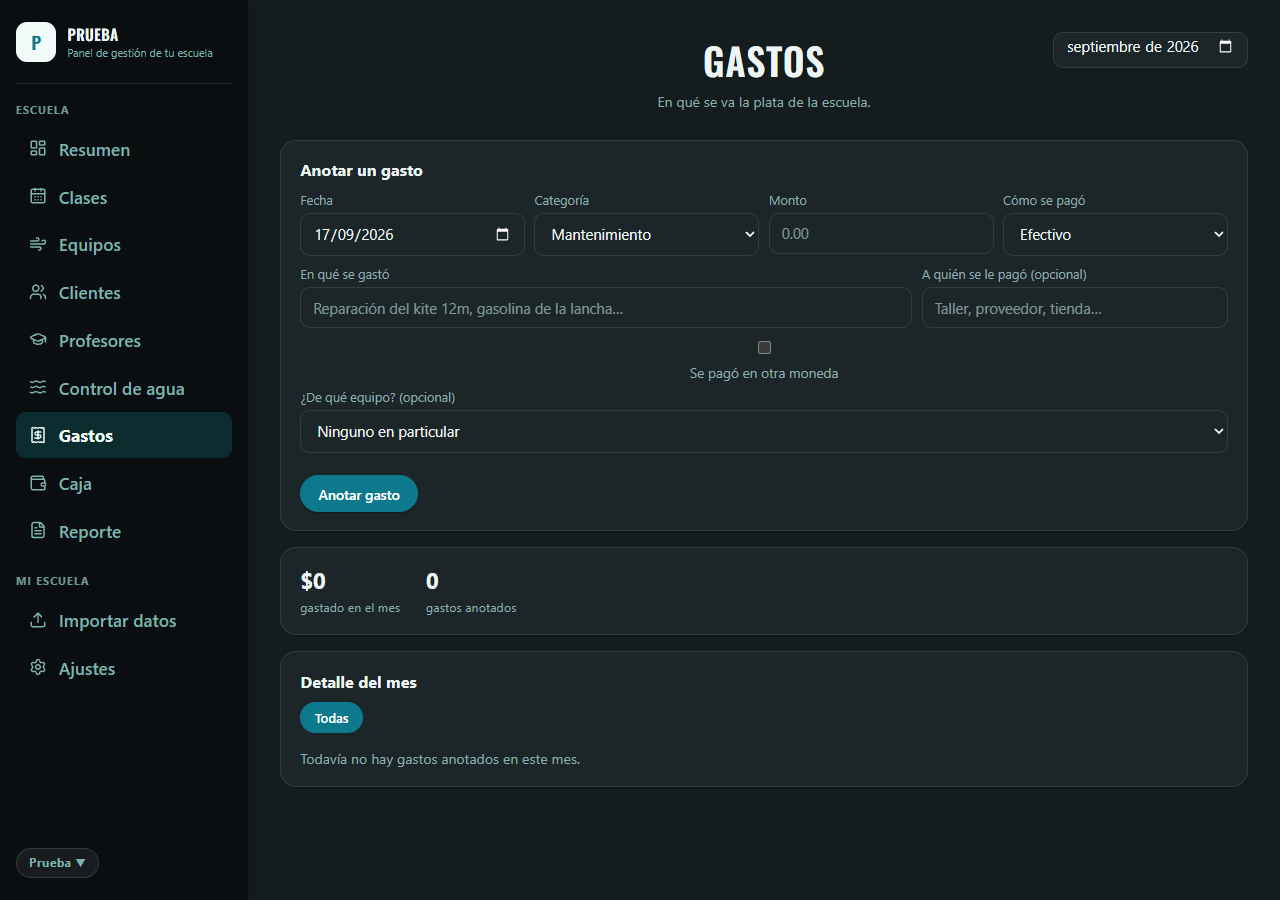The width and height of the screenshot is (1280, 900).
Task: Open Importar datos
Action: 124,621
